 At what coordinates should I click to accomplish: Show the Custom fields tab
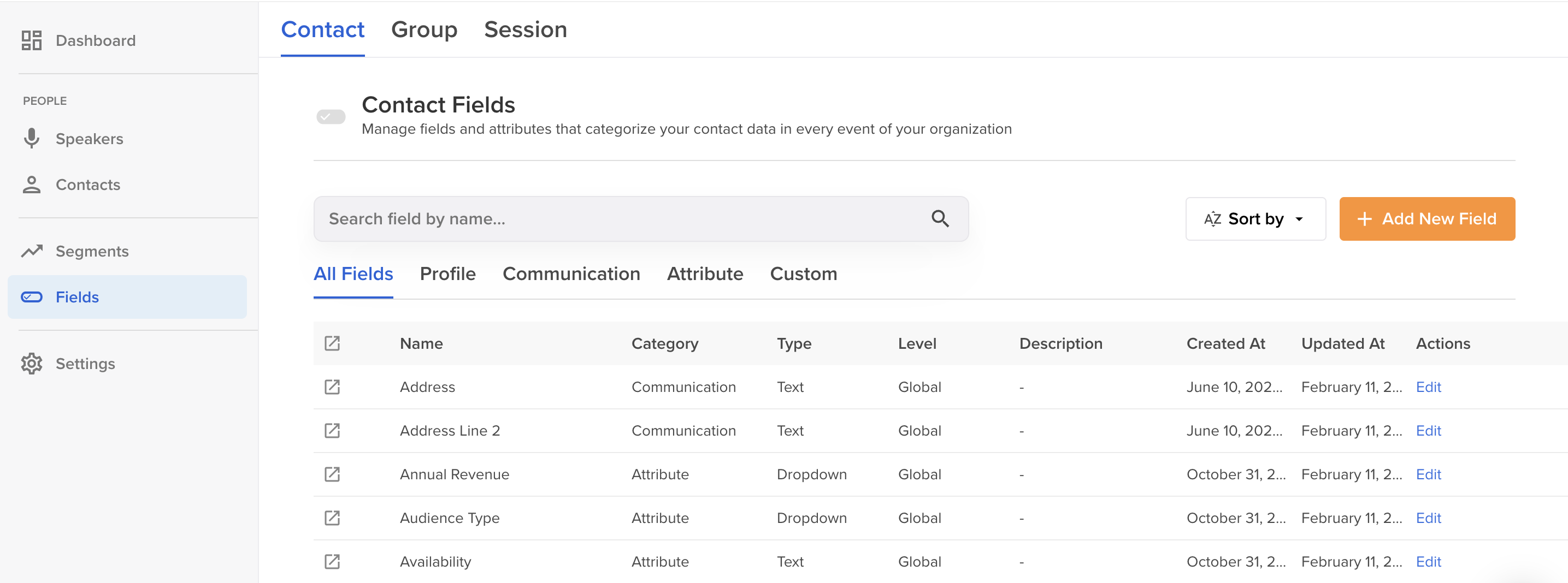tap(803, 274)
